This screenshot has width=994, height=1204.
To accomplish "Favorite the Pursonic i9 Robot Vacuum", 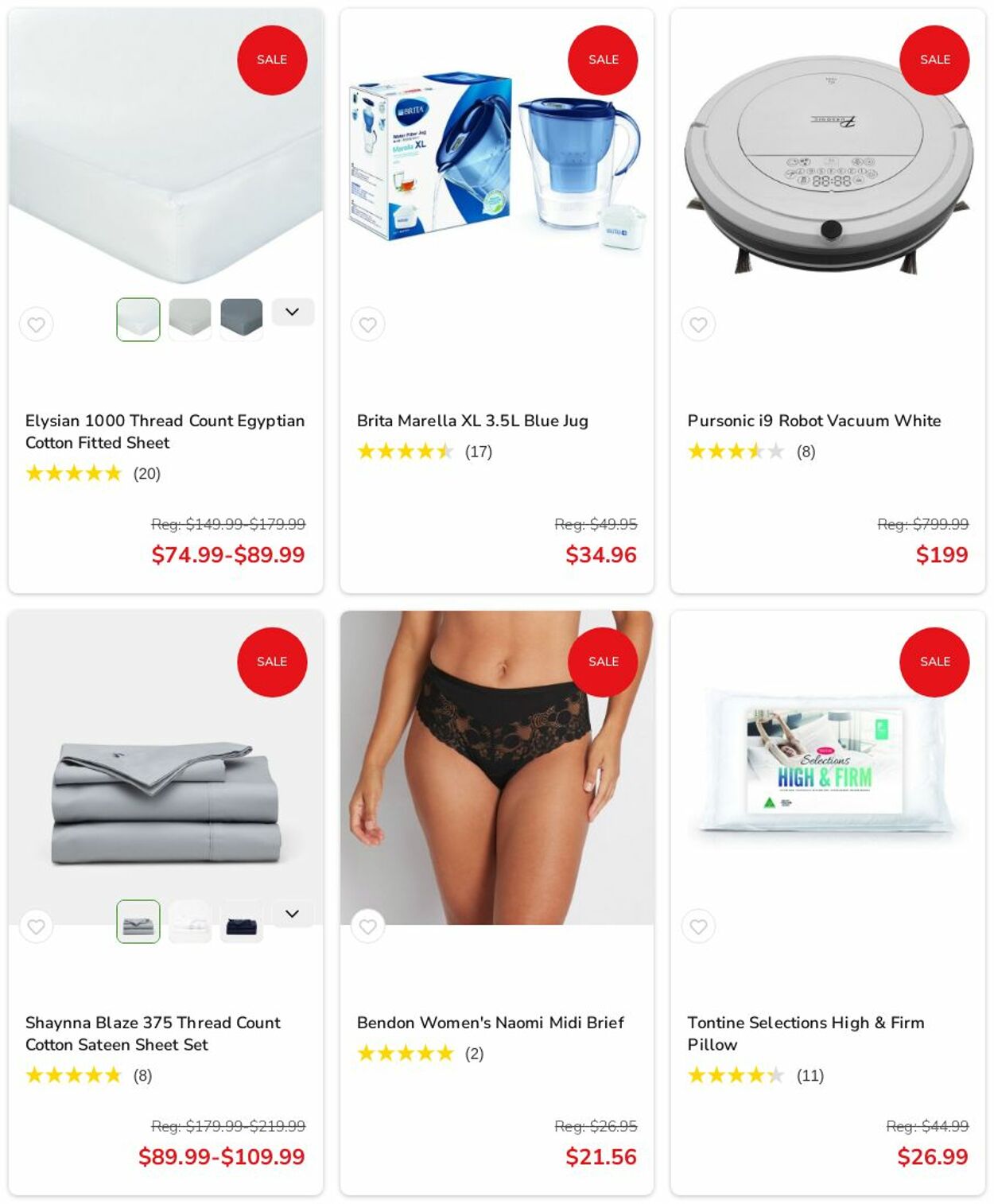I will (698, 324).
